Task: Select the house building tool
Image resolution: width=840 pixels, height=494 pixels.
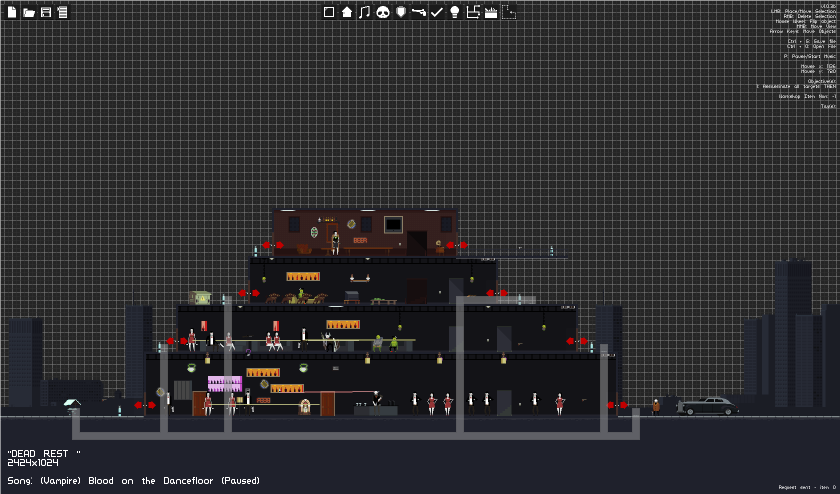Action: coord(347,12)
